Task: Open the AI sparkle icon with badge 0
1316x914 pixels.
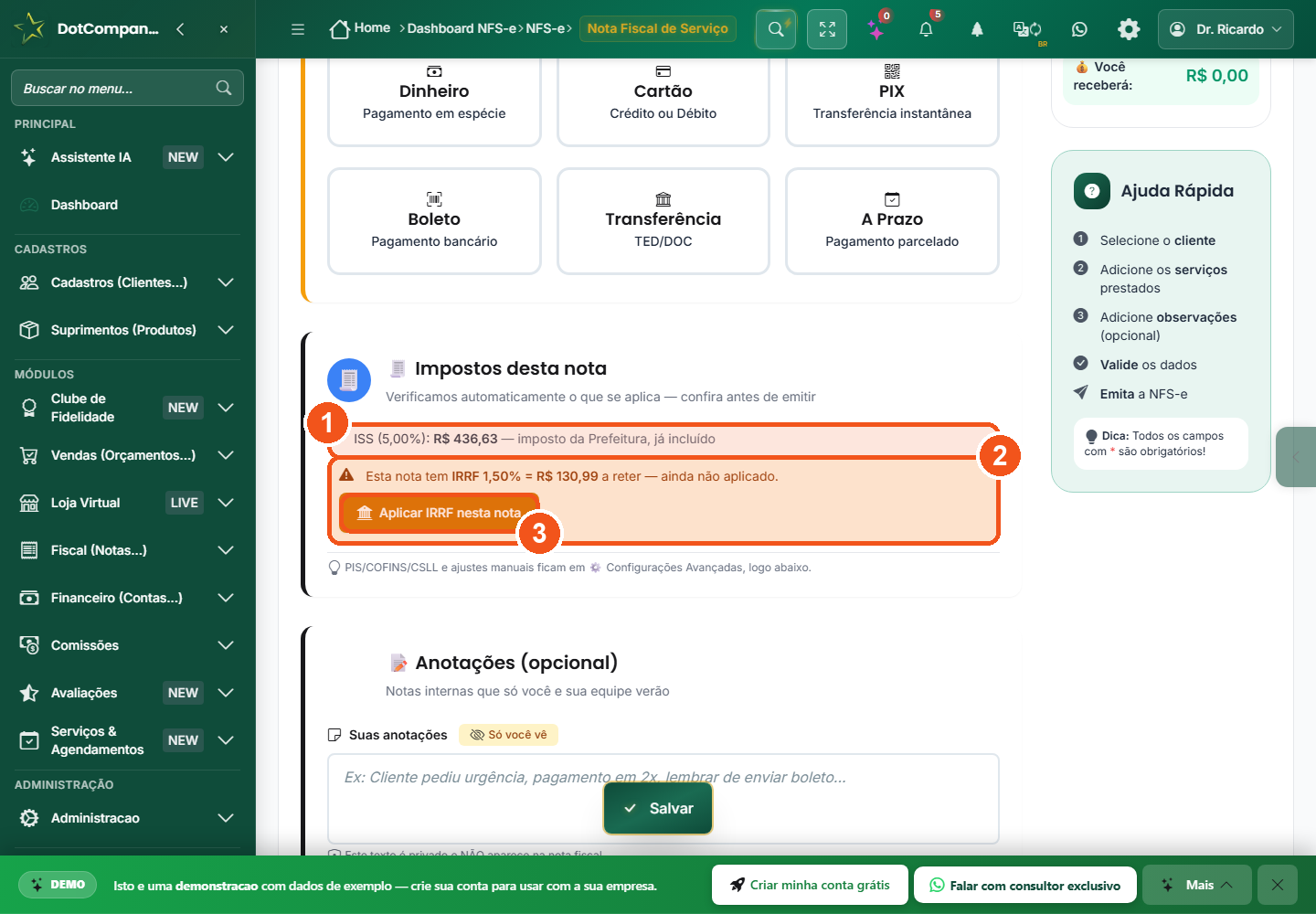Action: (x=876, y=29)
